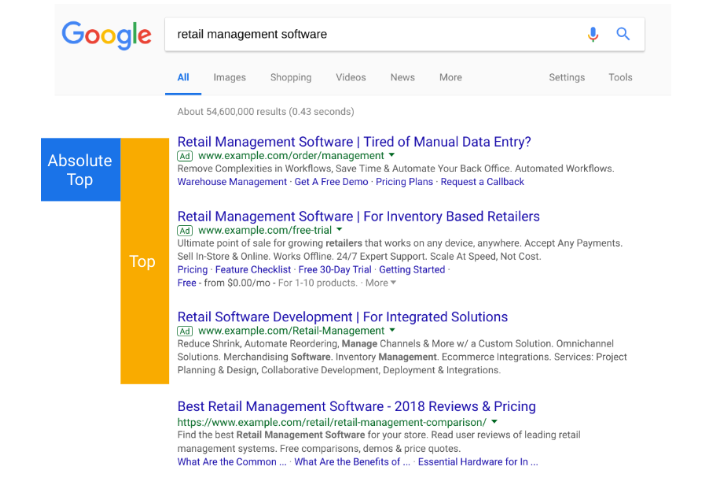Image resolution: width=716 pixels, height=482 pixels.
Task: Click 'Essential Hardware for In ...' sitelink
Action: (x=478, y=462)
